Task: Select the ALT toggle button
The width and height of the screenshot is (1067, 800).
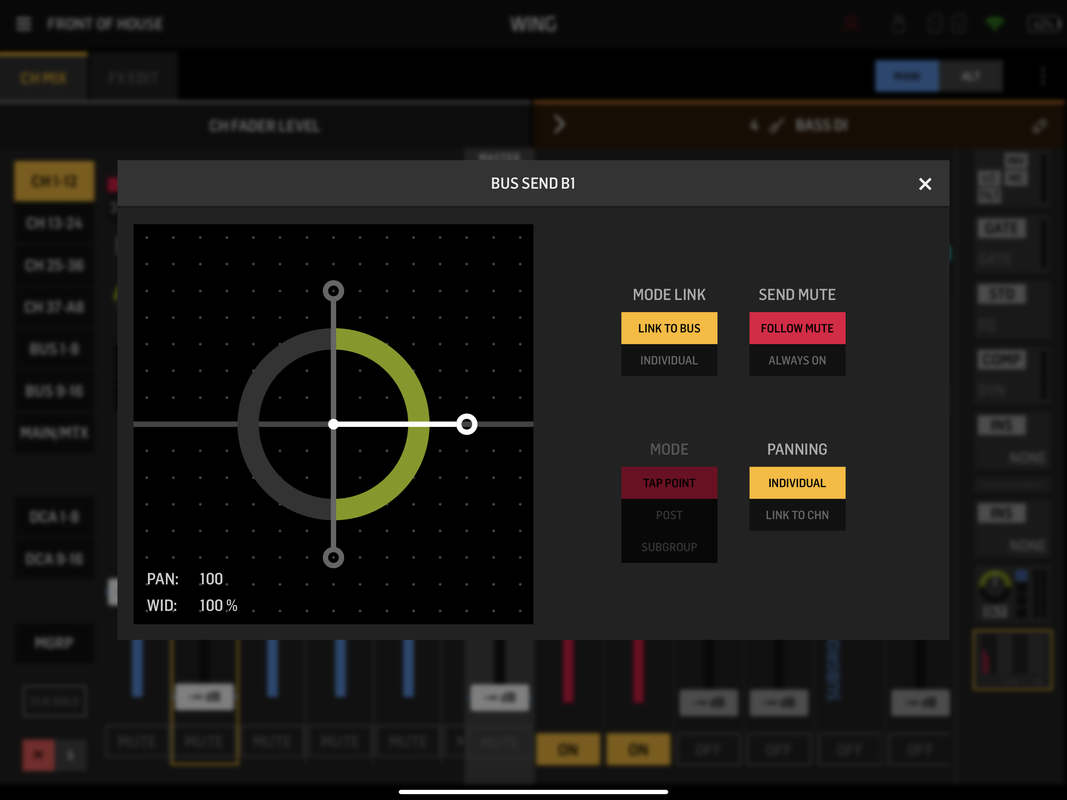Action: [x=971, y=76]
